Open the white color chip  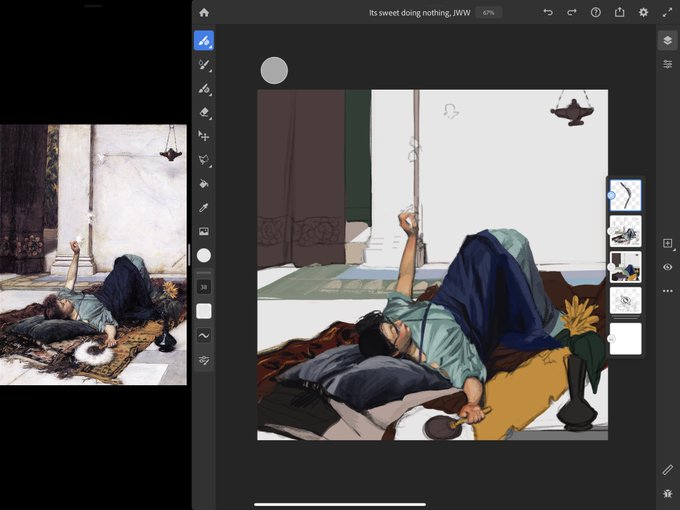pyautogui.click(x=204, y=255)
